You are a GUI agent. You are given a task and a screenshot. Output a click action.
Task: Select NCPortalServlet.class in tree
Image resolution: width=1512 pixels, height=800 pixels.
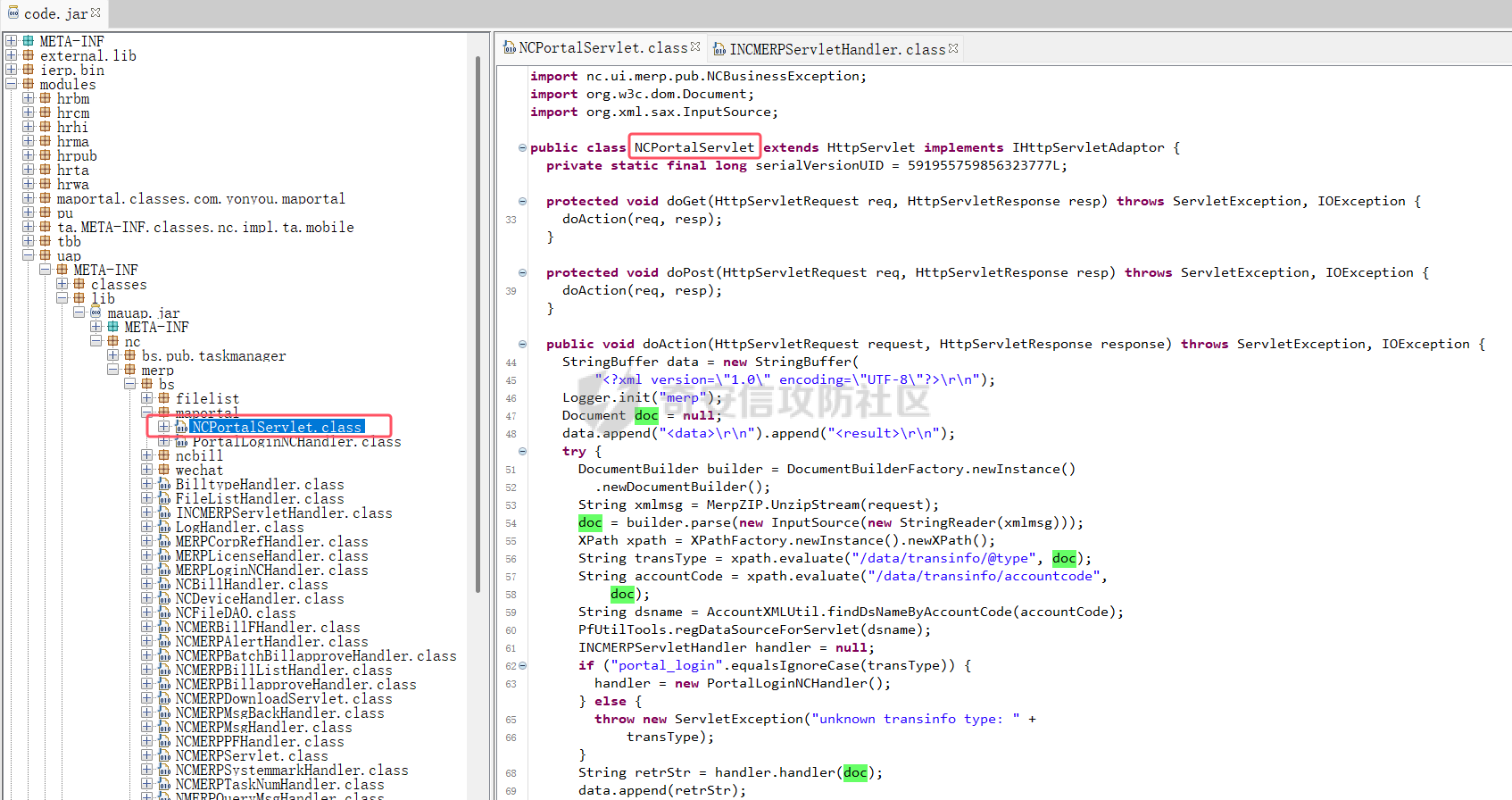[x=277, y=427]
